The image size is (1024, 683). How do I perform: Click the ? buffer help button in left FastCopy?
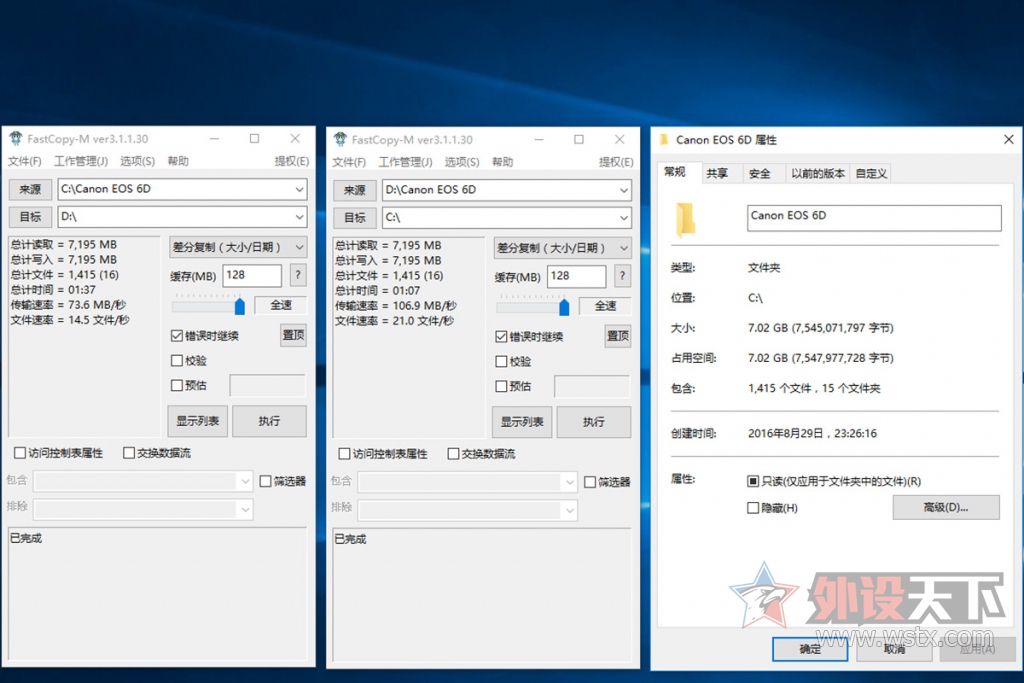coord(298,275)
